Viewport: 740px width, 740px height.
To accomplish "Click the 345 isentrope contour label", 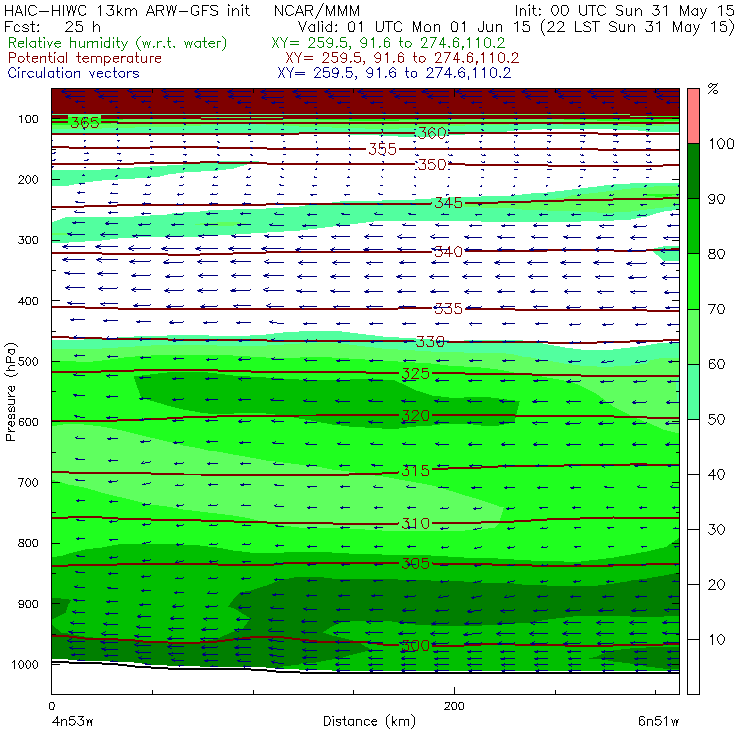I will tap(448, 203).
